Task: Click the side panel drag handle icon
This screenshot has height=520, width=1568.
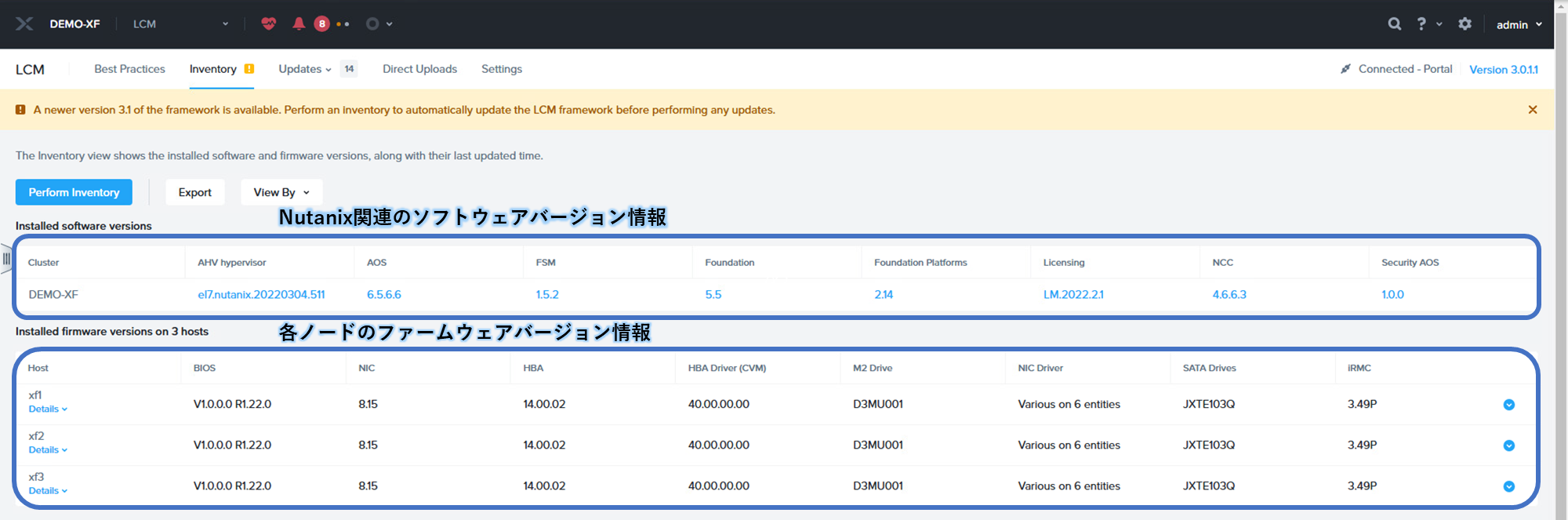Action: pyautogui.click(x=6, y=258)
